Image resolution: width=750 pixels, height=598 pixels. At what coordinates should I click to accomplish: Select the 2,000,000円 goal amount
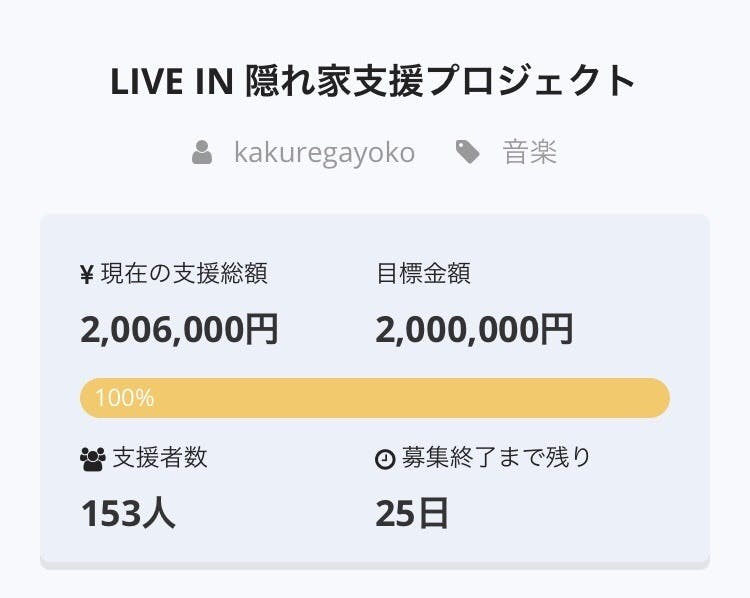pos(474,329)
